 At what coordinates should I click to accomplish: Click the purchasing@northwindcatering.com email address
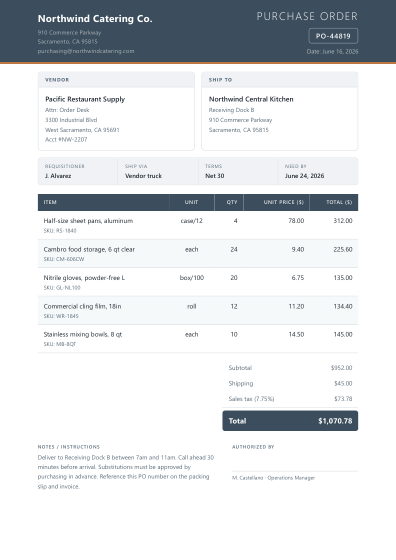86,51
